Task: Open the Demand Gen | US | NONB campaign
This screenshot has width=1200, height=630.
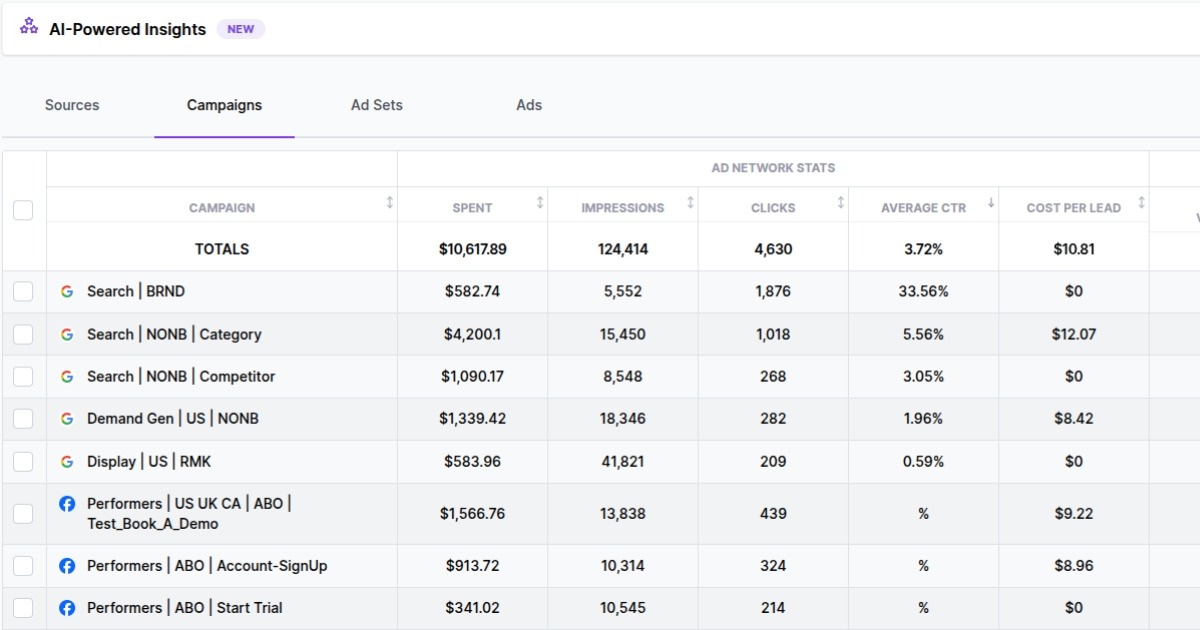Action: (173, 419)
